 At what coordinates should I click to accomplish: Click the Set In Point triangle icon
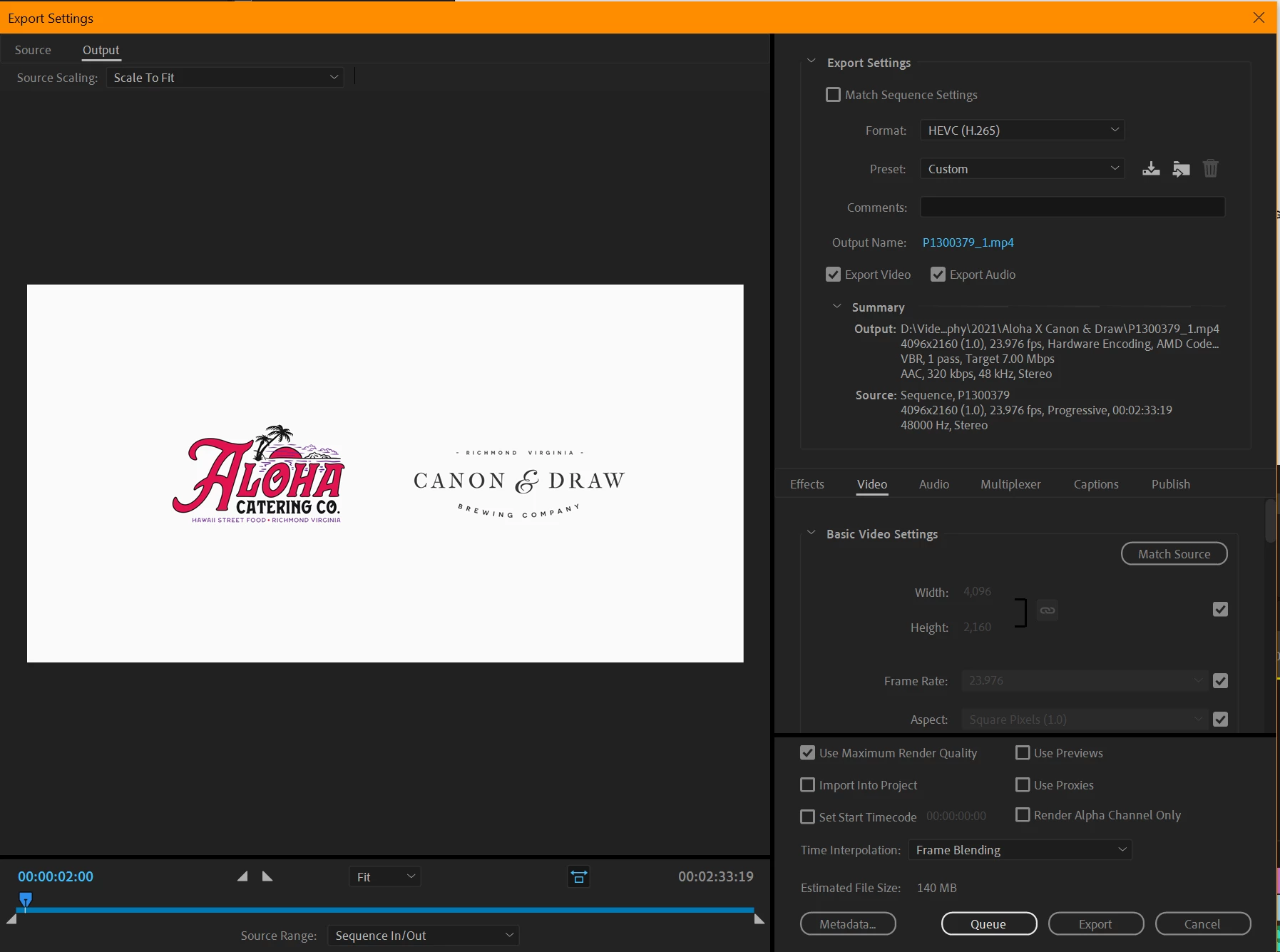242,876
